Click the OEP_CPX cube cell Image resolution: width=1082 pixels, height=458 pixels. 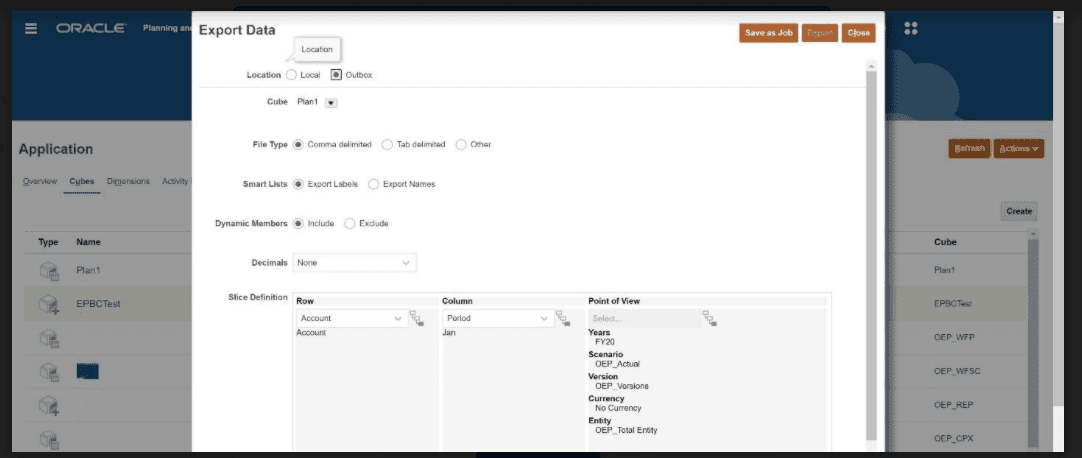pyautogui.click(x=954, y=439)
